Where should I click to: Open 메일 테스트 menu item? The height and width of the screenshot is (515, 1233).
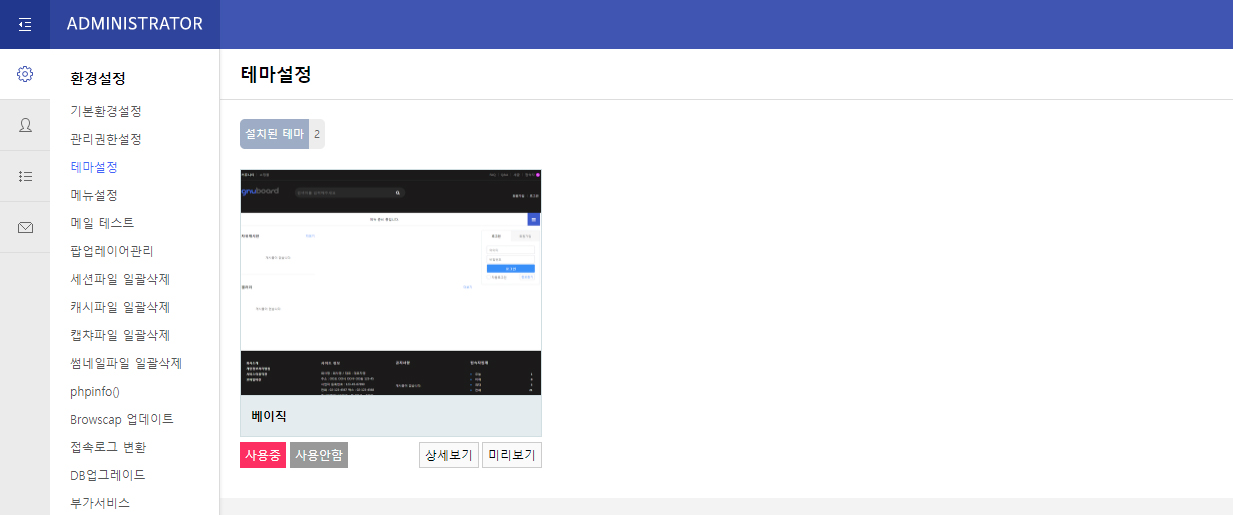point(102,223)
